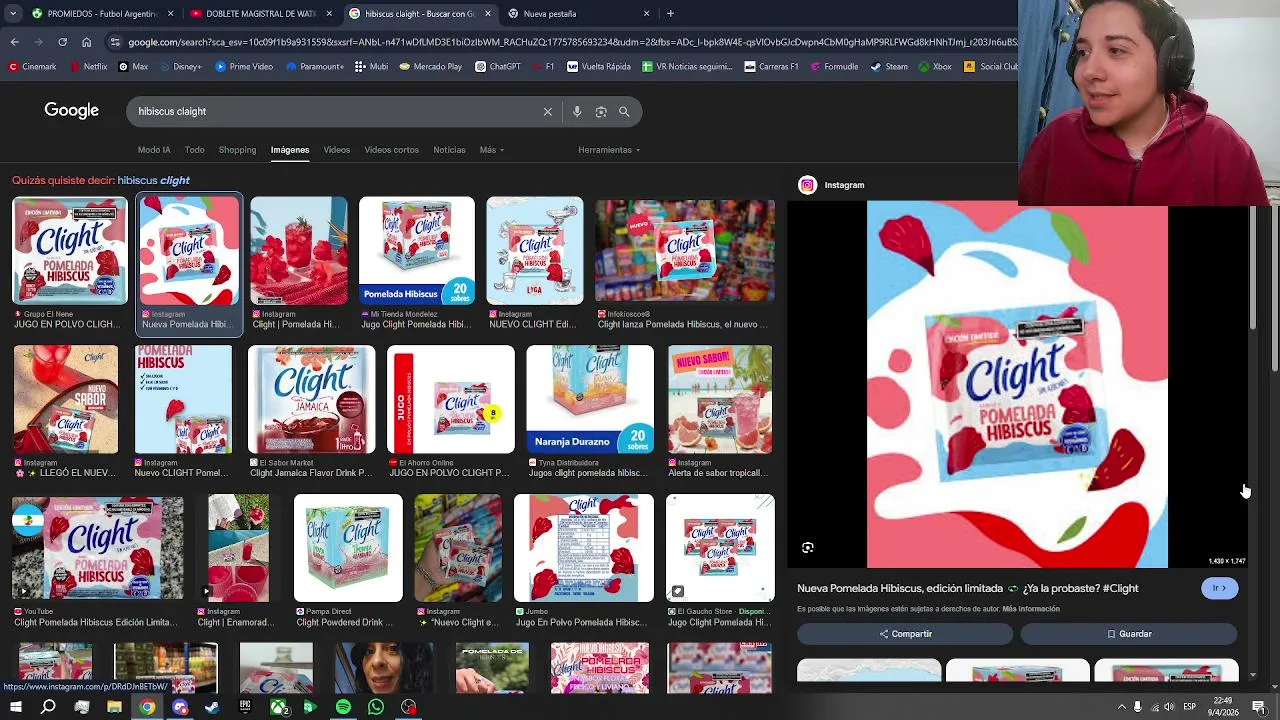Open the tab list dropdown arrow

point(14,14)
